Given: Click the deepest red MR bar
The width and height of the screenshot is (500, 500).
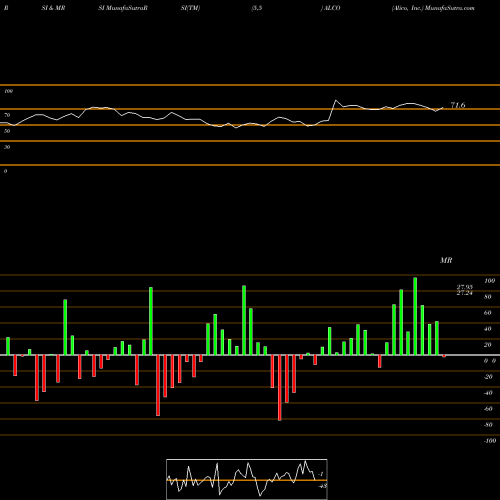Looking at the screenshot, I should click(x=280, y=388).
